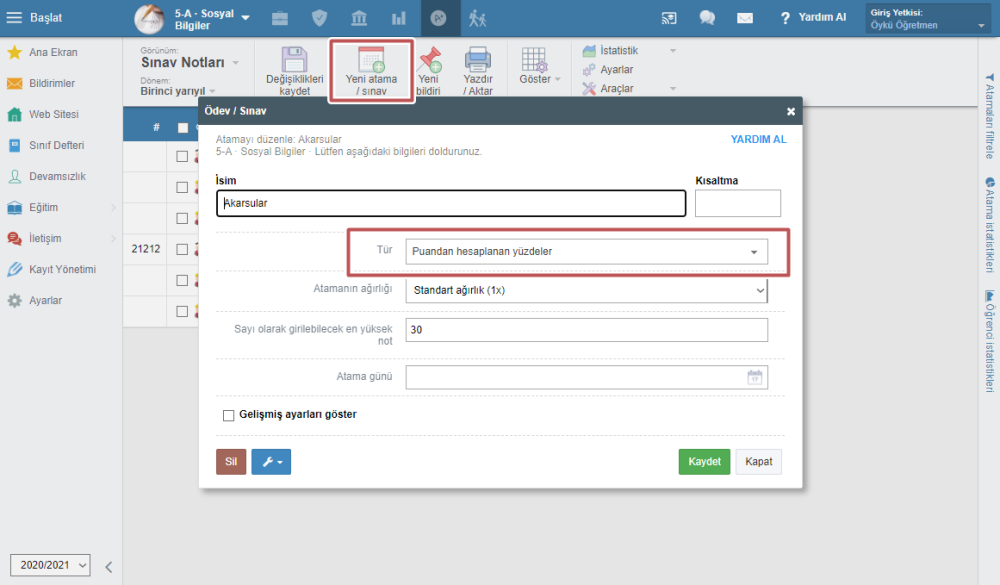Open the bar chart icon in top bar
The width and height of the screenshot is (1000, 585).
pos(399,19)
